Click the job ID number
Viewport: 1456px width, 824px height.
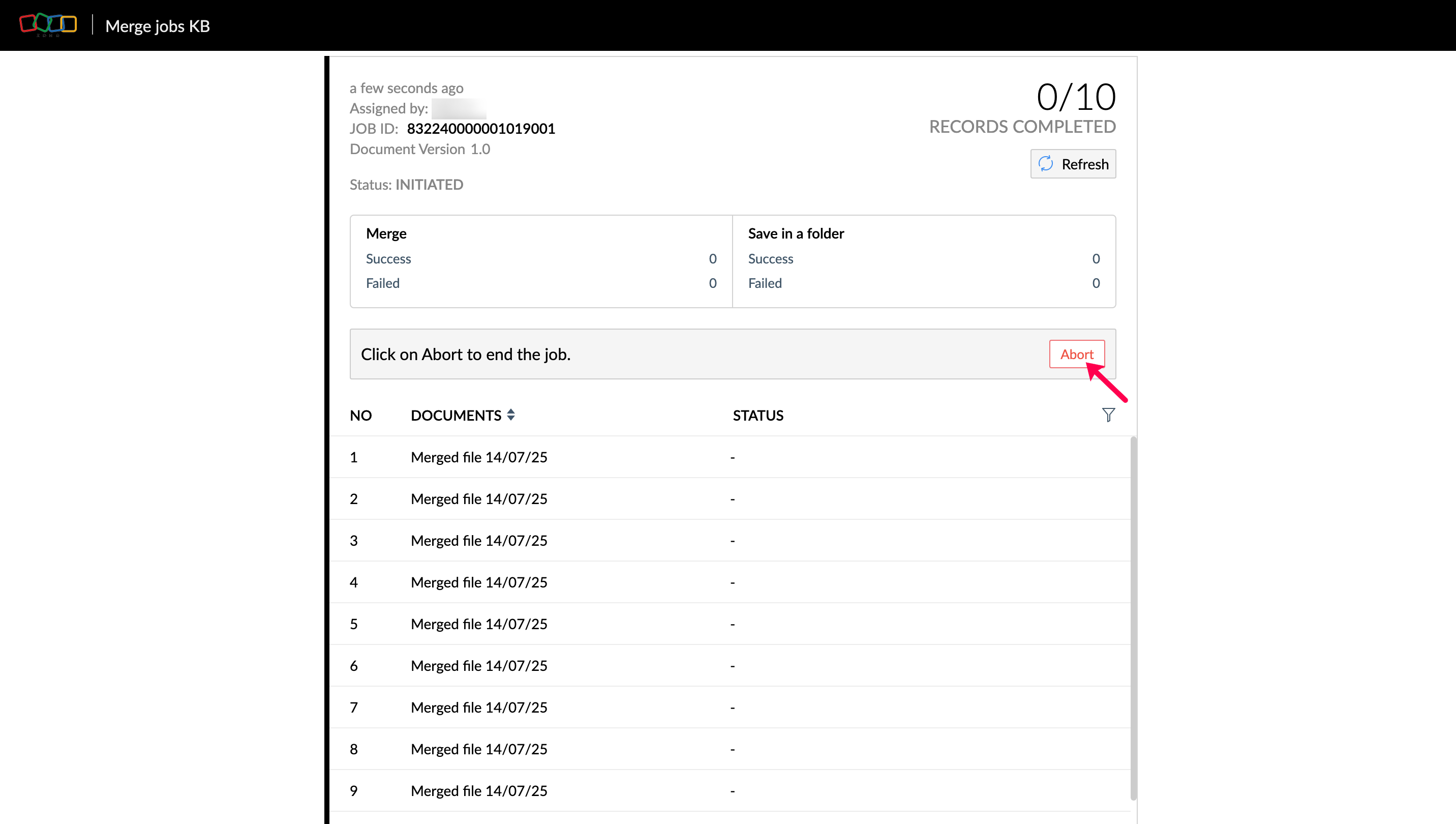coord(481,129)
